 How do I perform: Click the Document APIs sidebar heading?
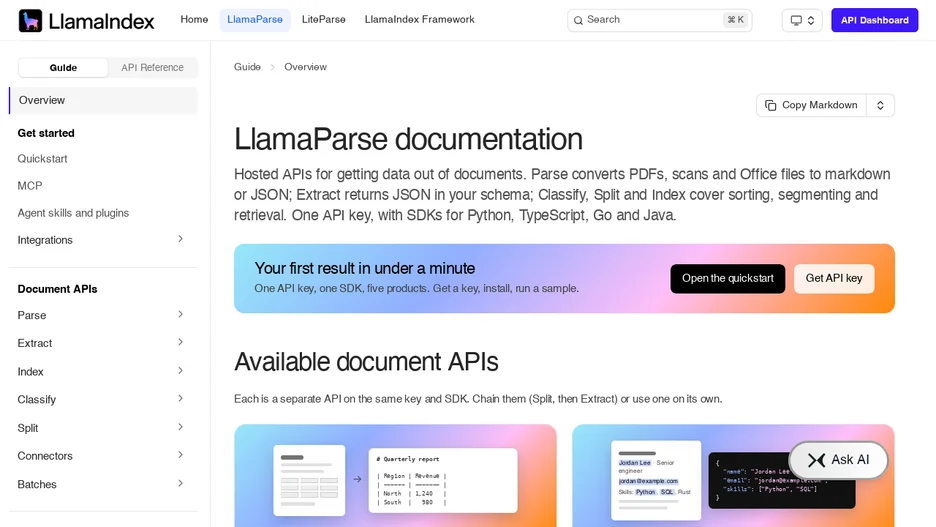[x=57, y=289]
